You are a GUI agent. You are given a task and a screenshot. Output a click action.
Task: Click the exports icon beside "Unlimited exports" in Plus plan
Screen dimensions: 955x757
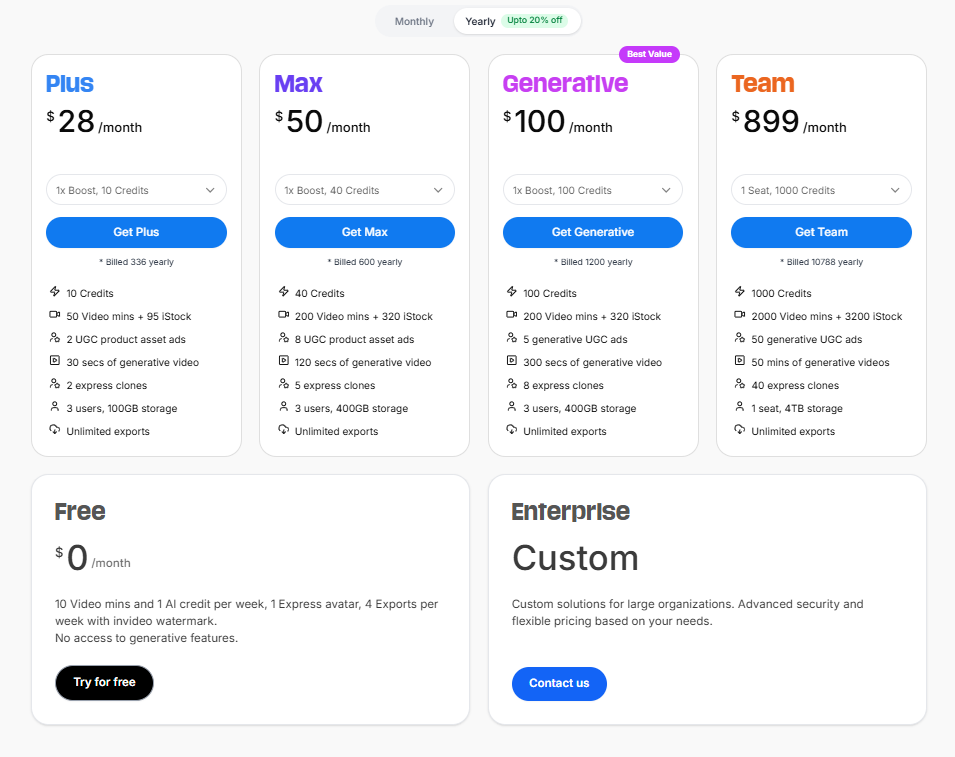(55, 431)
